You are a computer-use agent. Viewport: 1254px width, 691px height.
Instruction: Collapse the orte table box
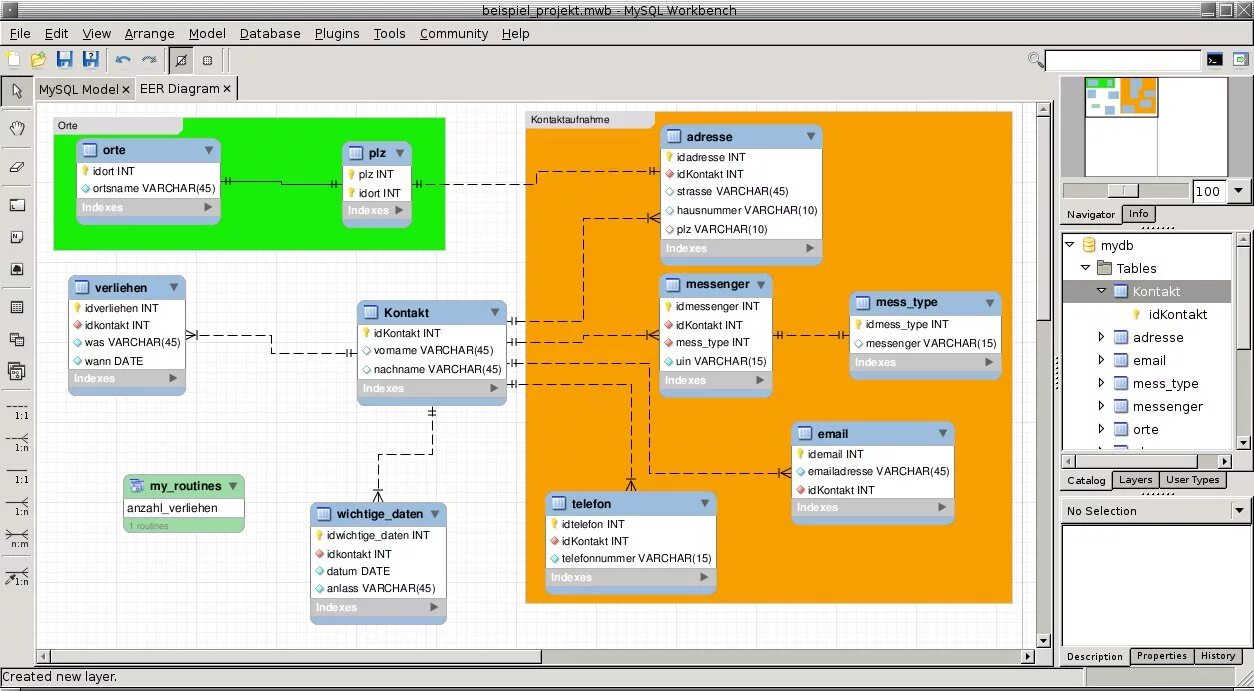point(209,150)
